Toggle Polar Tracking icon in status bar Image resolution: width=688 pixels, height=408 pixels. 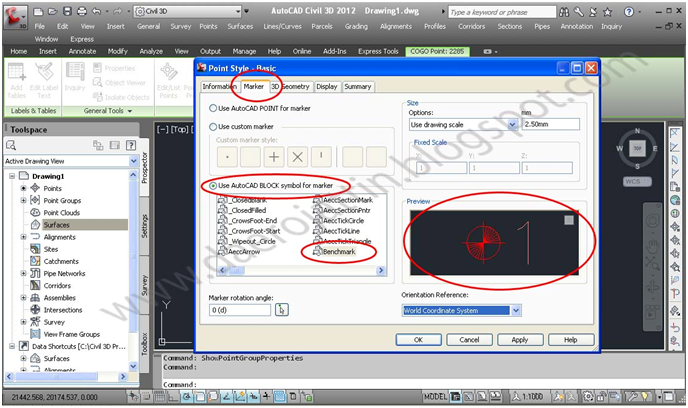(186, 397)
